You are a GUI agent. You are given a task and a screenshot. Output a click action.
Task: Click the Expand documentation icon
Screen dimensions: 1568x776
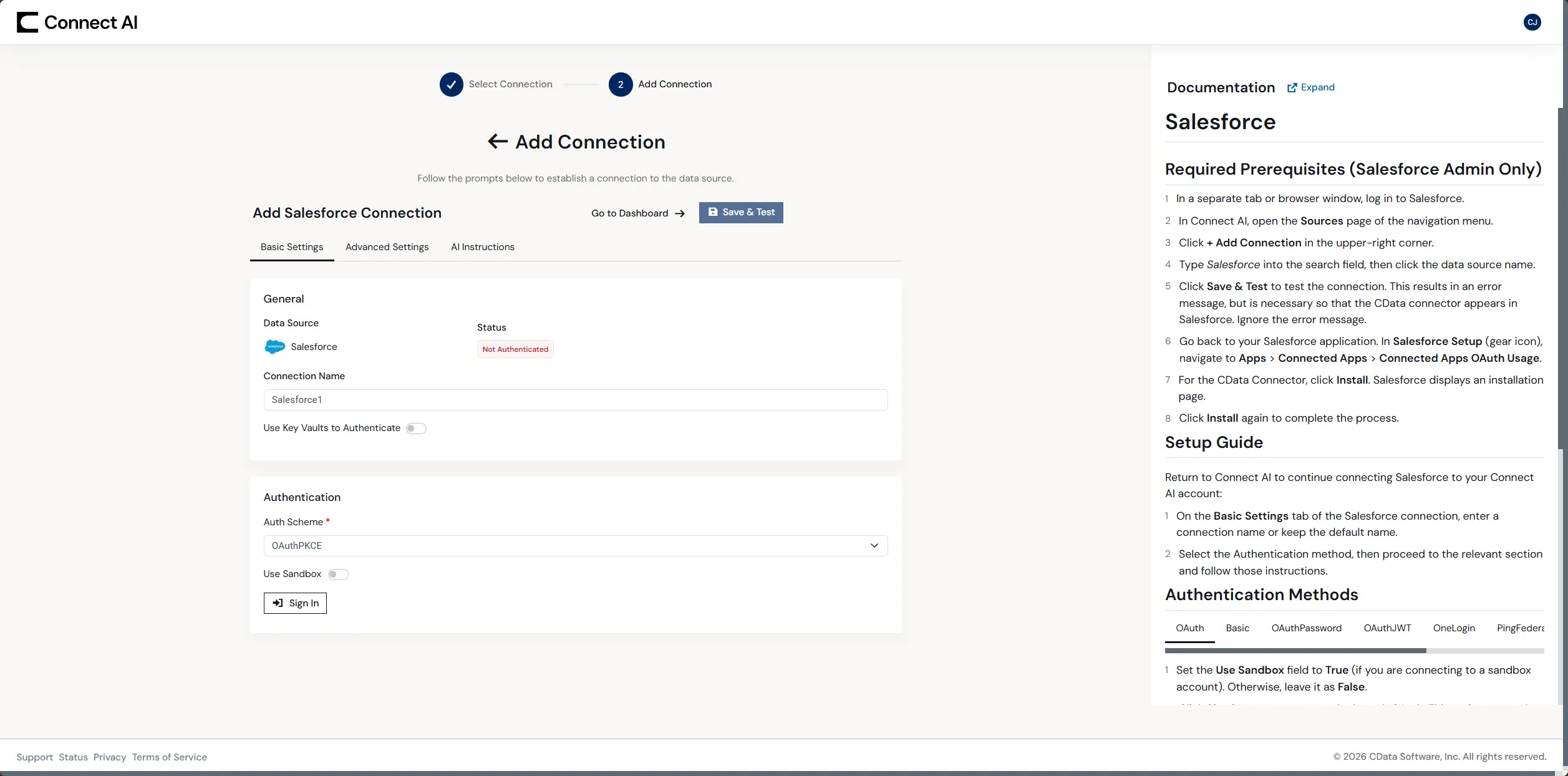click(1292, 87)
